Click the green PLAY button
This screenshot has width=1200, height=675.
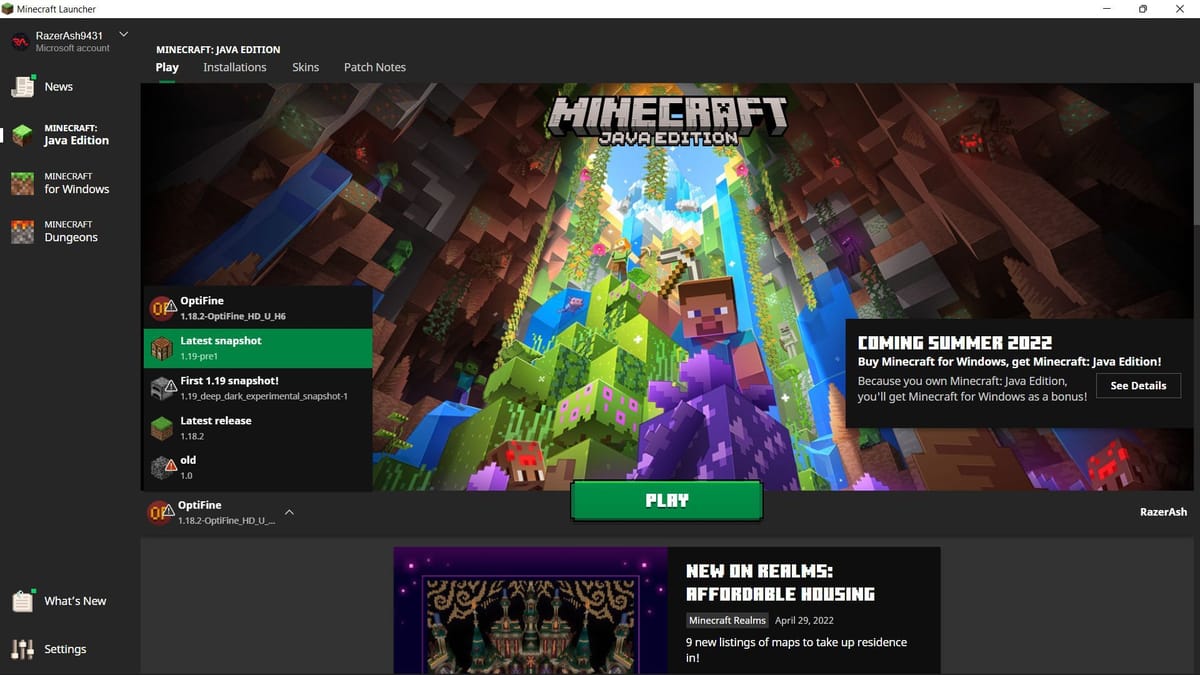pyautogui.click(x=666, y=500)
